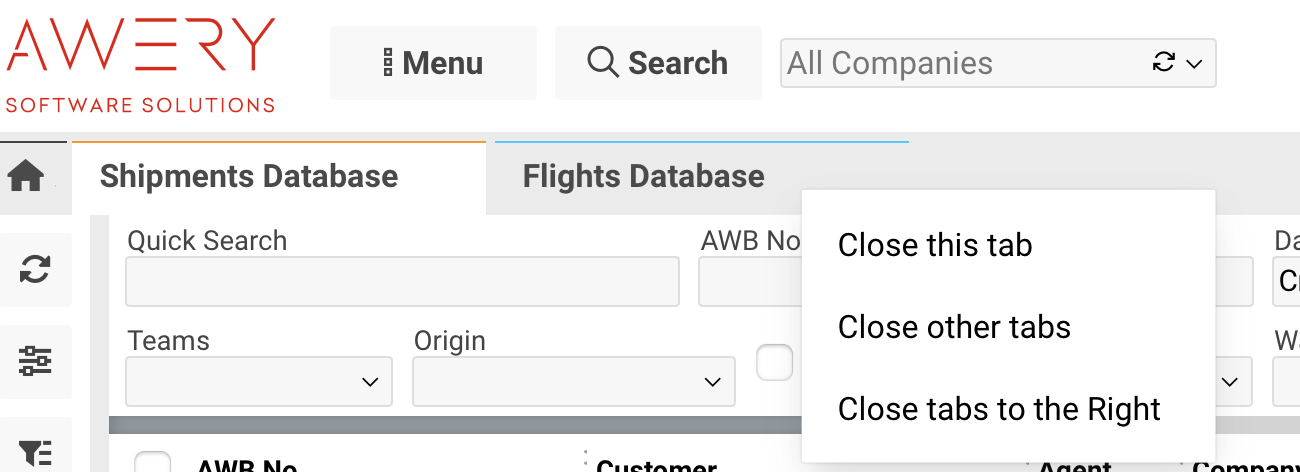The width and height of the screenshot is (1300, 472).
Task: Toggle the checkbox next to Origin dropdown
Action: click(774, 362)
